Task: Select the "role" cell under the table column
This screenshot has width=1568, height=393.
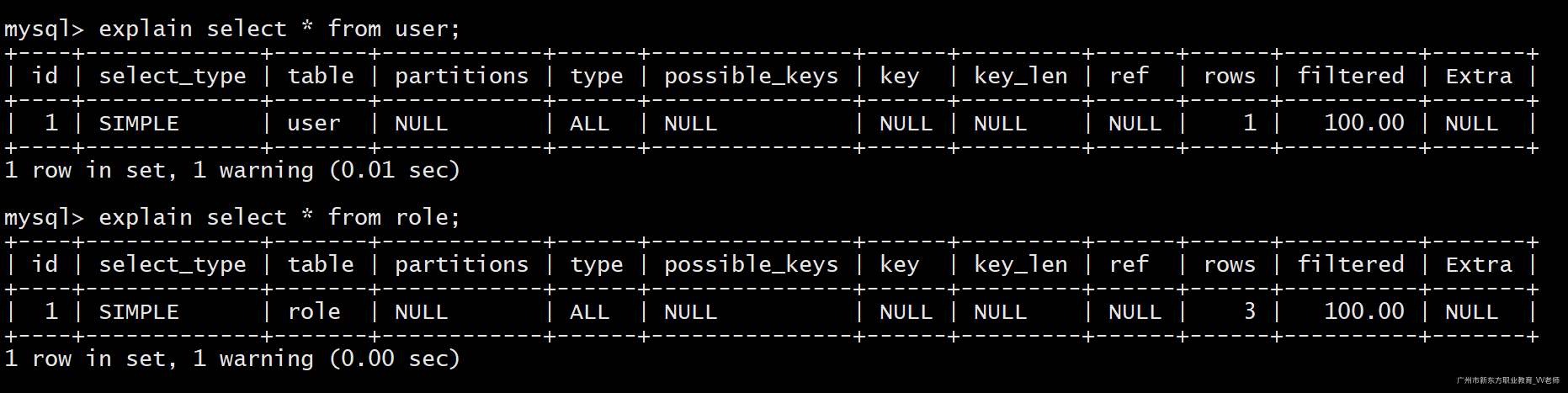Action: (313, 311)
